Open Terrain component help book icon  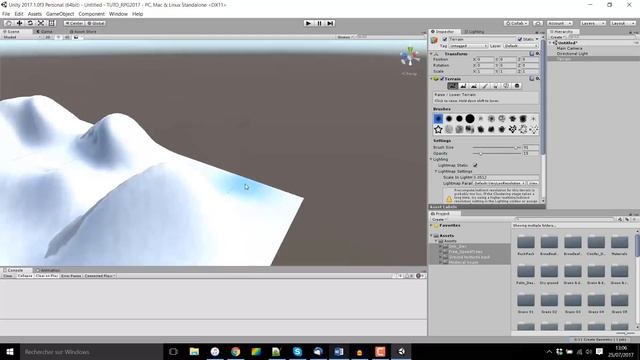(532, 78)
